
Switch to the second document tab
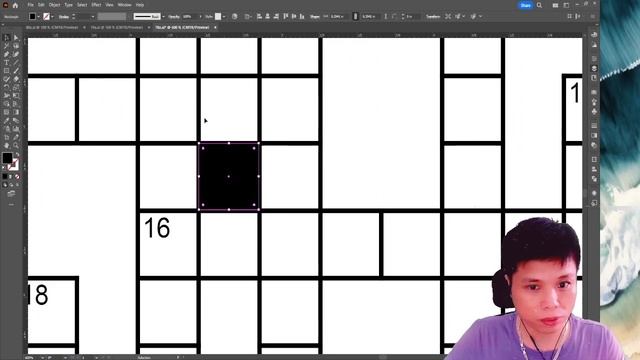(117, 27)
